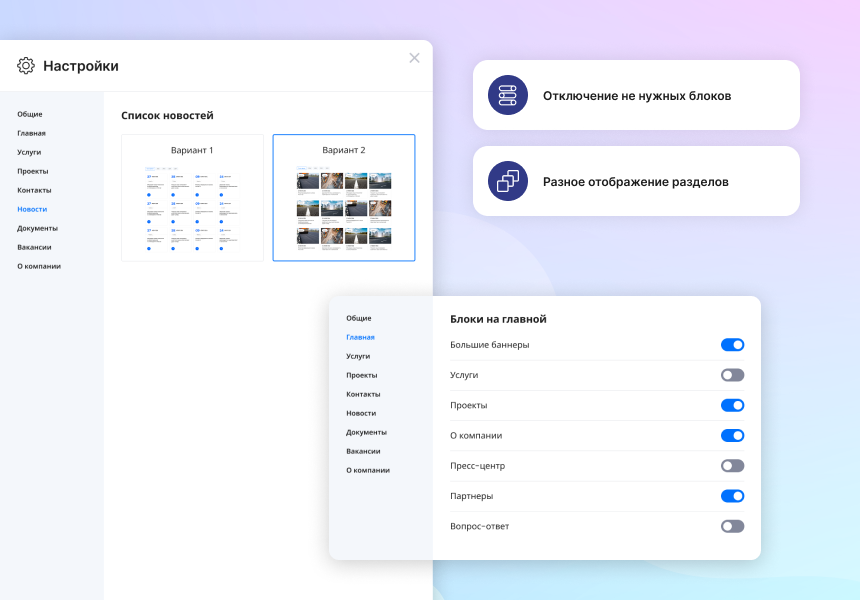Click the Отключение не нужных блоков card

click(636, 95)
